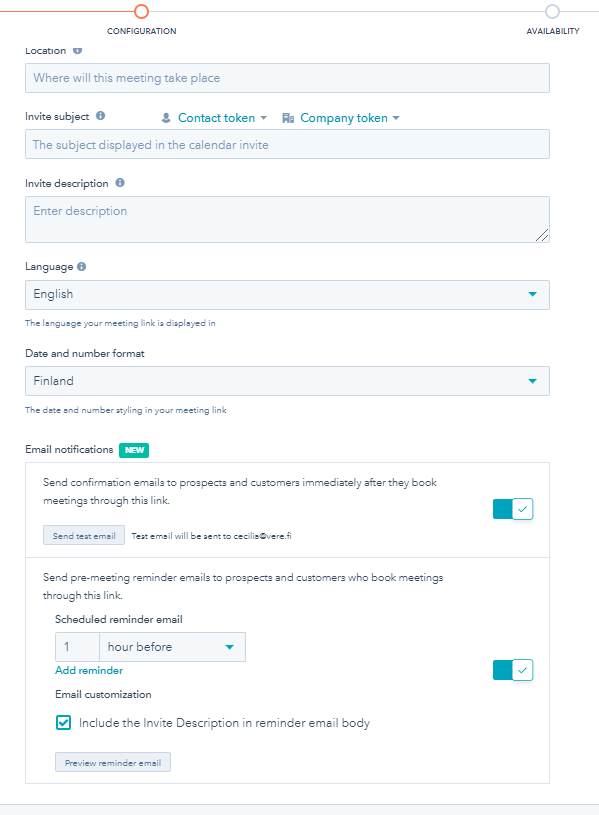Image resolution: width=599 pixels, height=815 pixels.
Task: Click the Location info icon
Action: (x=77, y=50)
